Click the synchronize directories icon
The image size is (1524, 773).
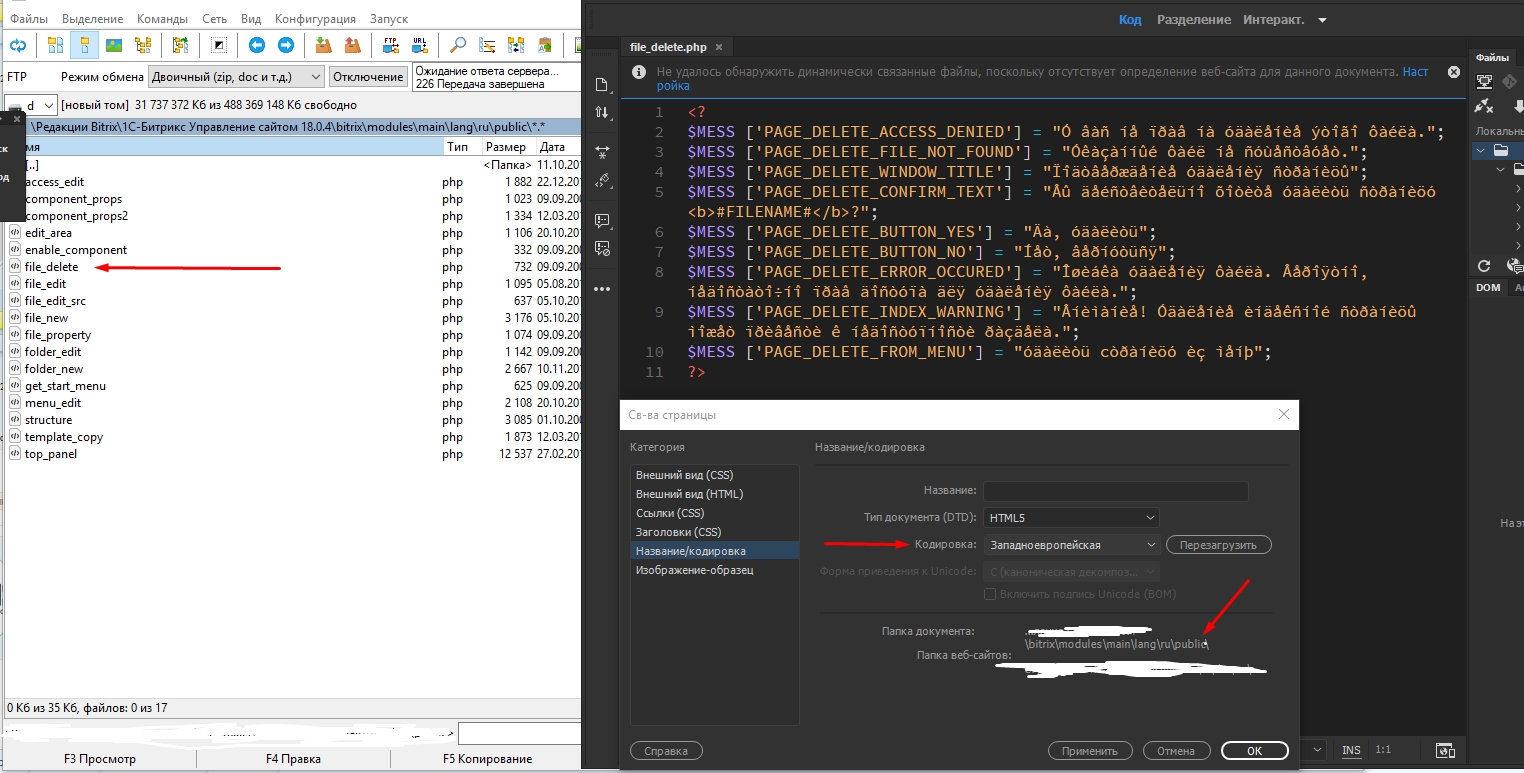[516, 45]
